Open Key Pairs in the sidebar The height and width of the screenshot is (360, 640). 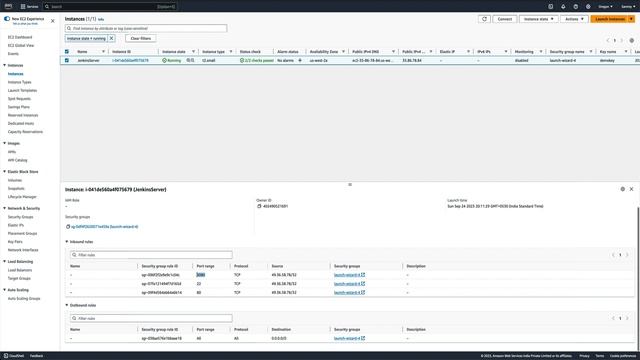coord(15,242)
